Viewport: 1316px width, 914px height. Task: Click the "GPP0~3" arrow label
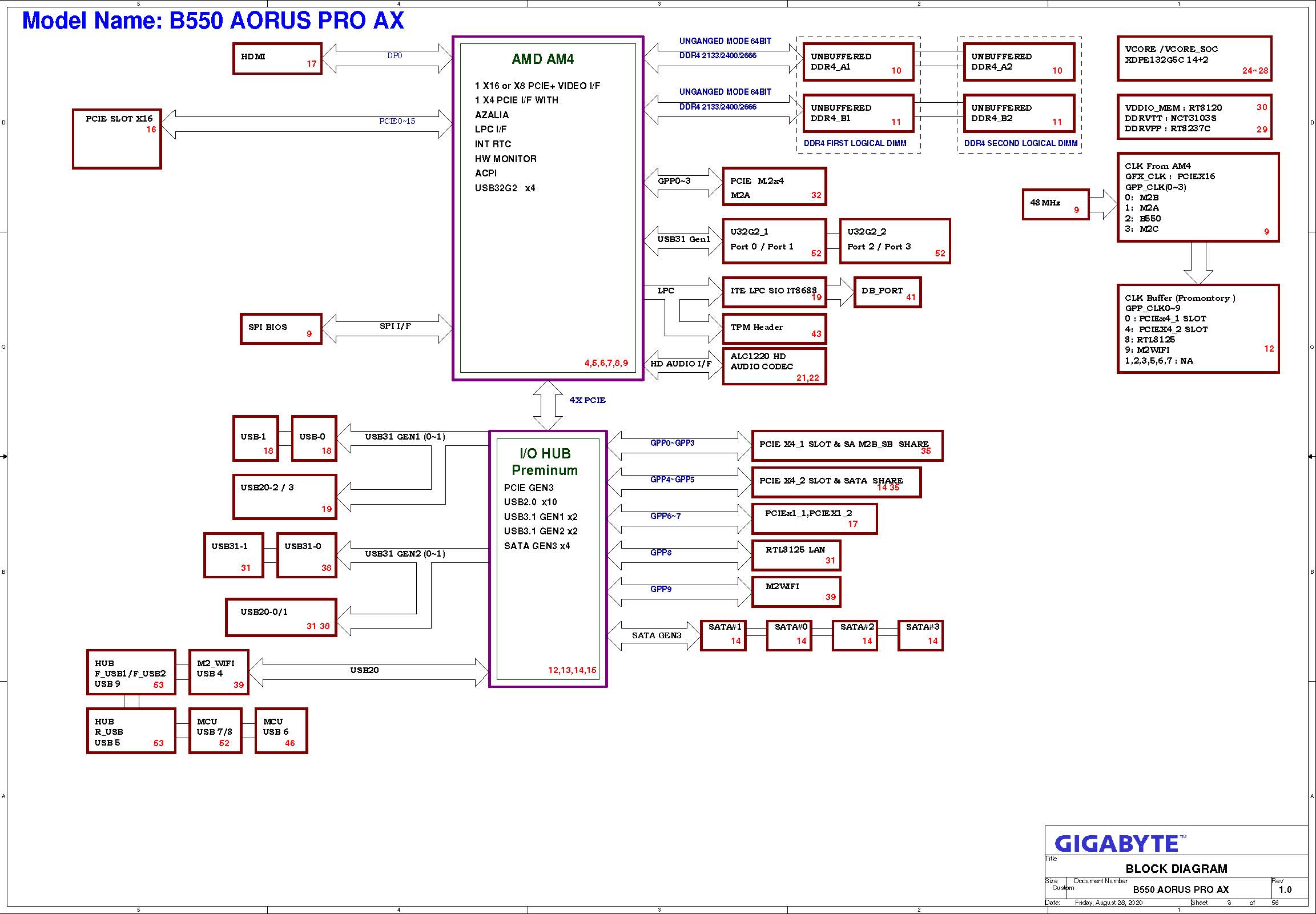(674, 181)
